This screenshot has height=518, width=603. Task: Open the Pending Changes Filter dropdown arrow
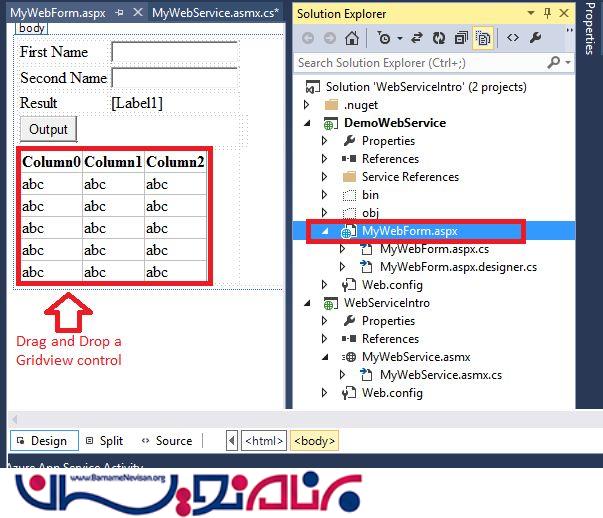(400, 38)
